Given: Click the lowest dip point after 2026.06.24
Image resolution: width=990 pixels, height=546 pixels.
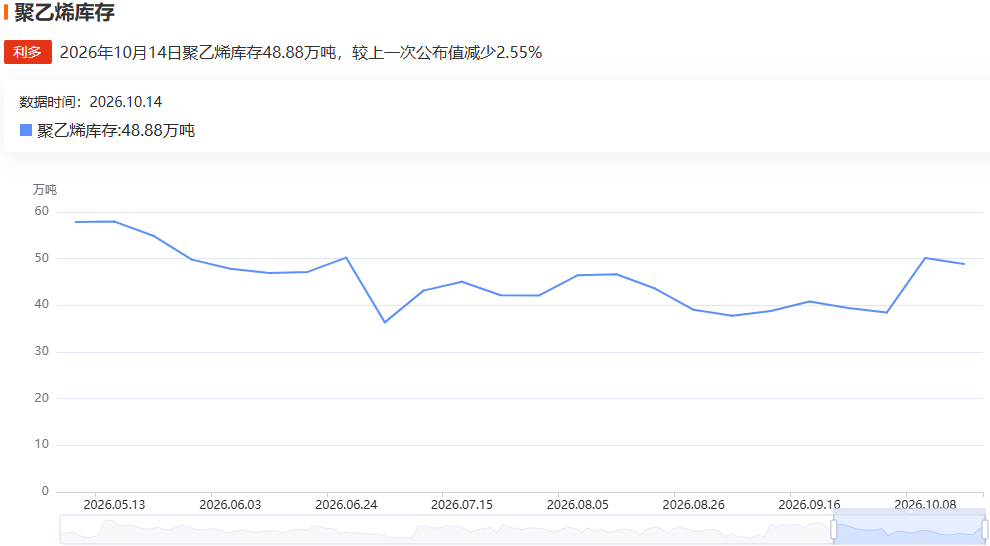Looking at the screenshot, I should click(x=385, y=323).
